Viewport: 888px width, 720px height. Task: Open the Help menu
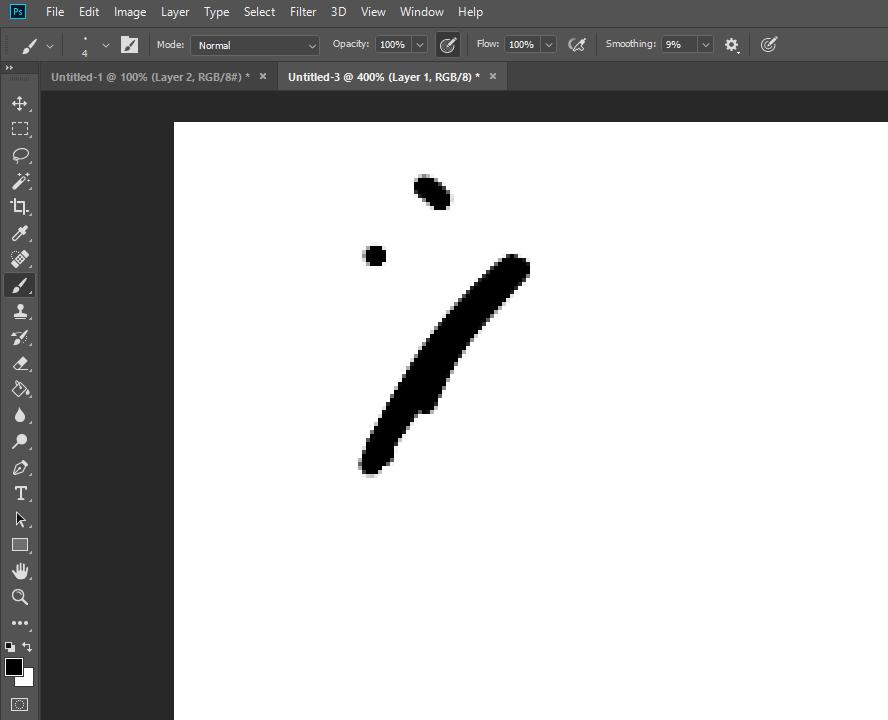coord(470,12)
